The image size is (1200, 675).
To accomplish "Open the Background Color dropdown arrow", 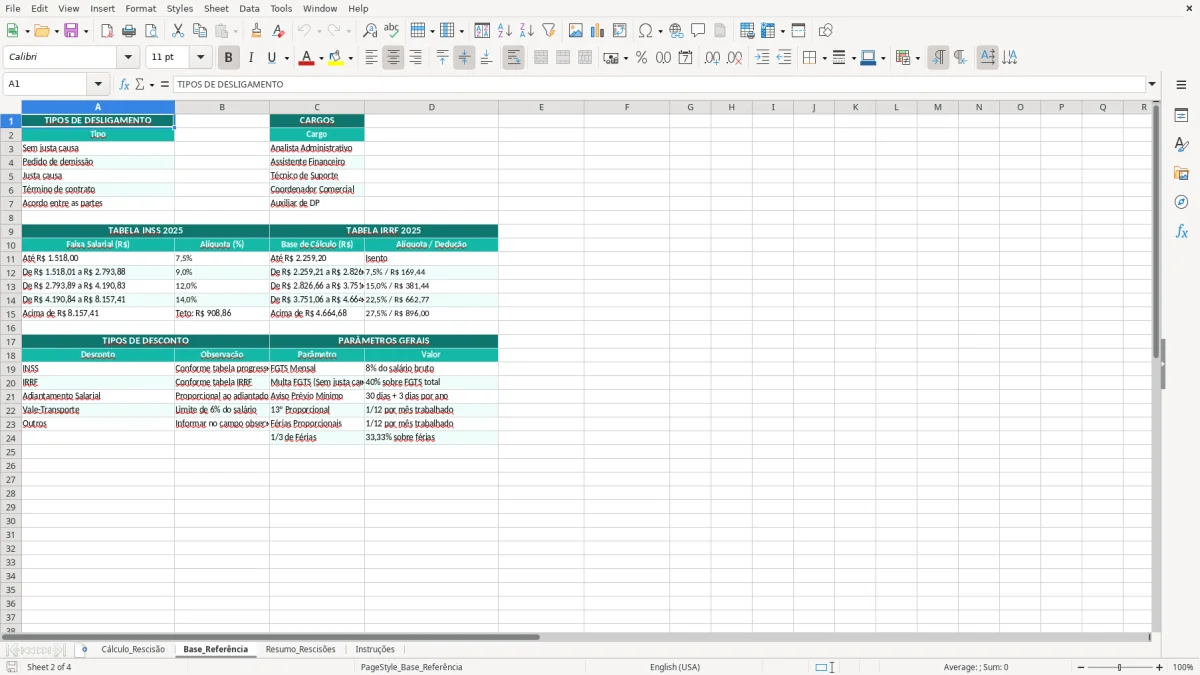I will 350,58.
